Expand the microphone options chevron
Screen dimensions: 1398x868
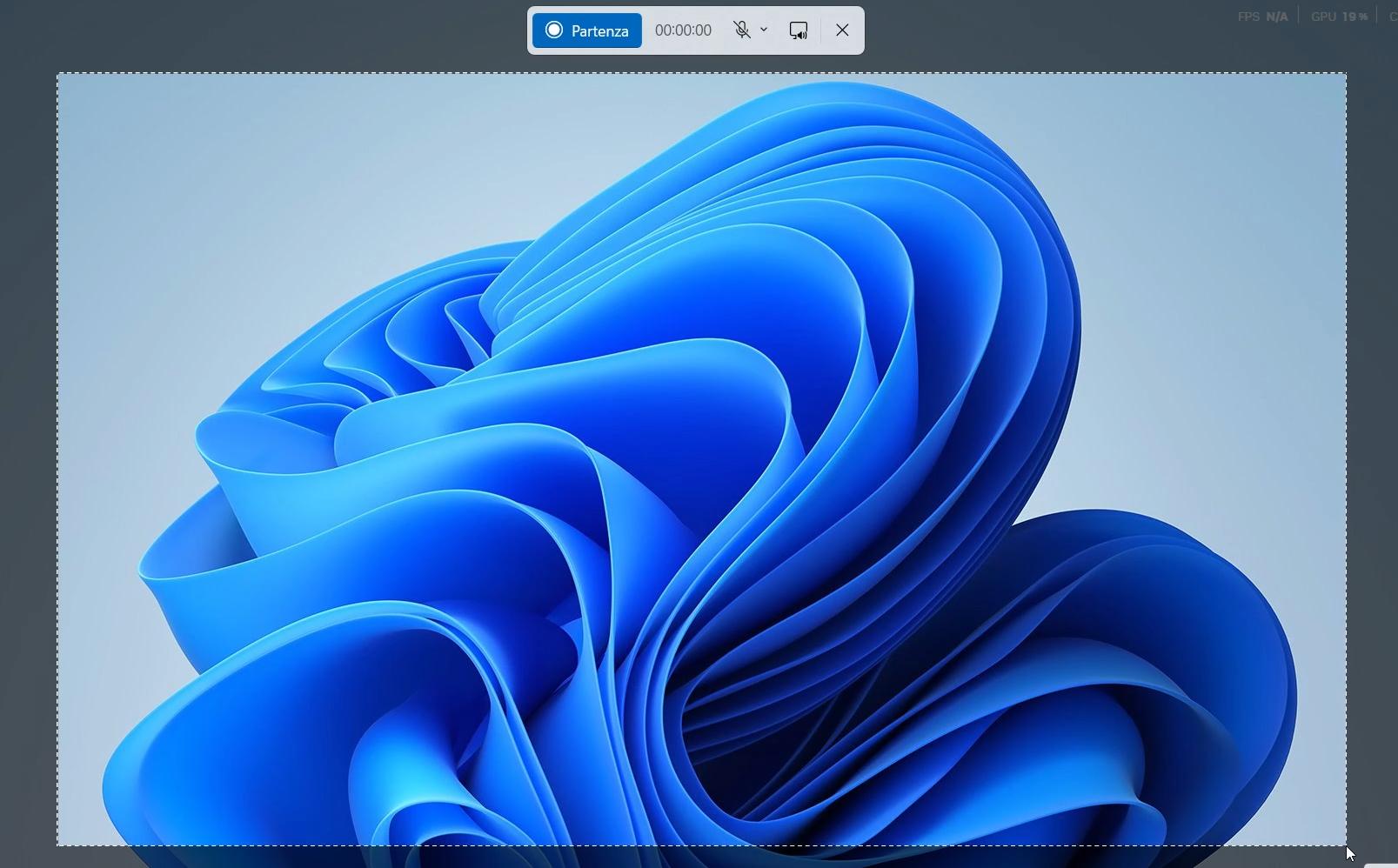pos(764,30)
